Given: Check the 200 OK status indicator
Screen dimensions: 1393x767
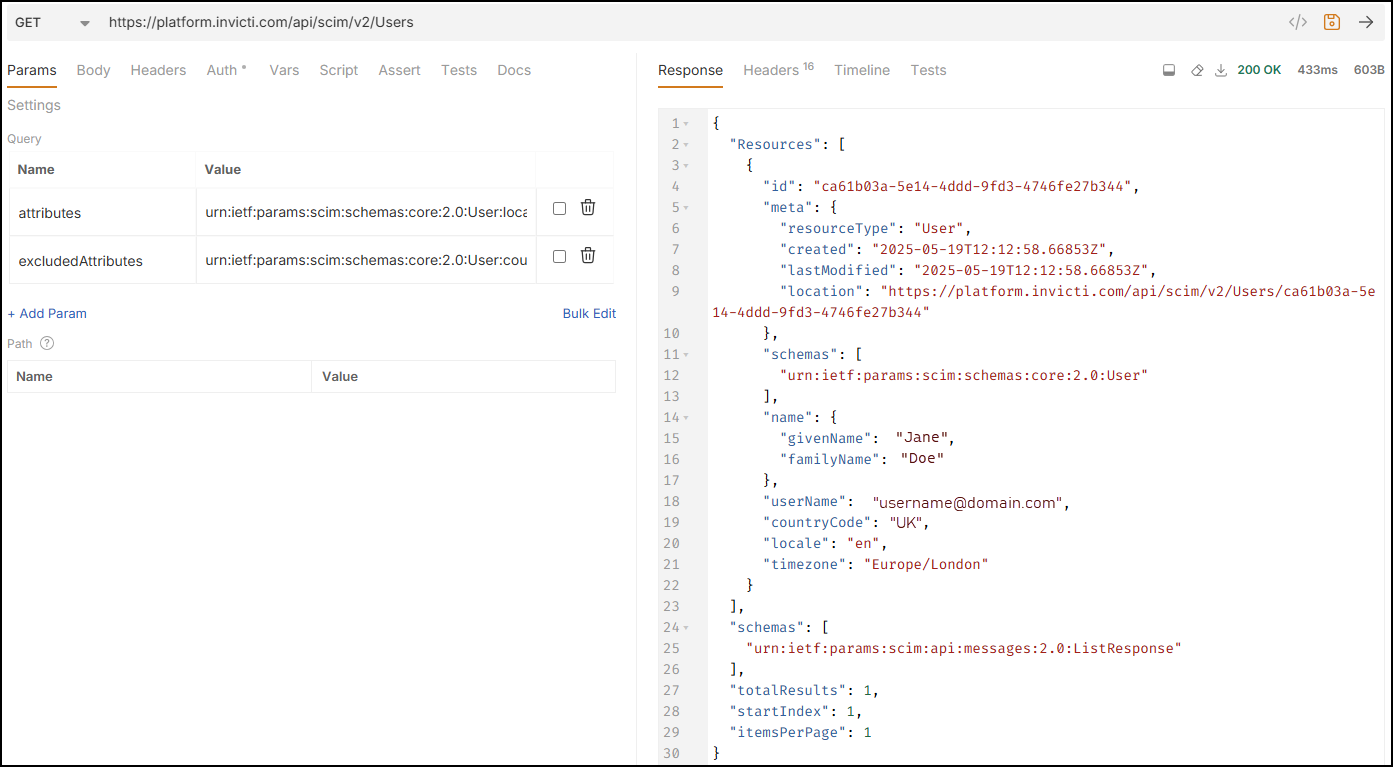Looking at the screenshot, I should pyautogui.click(x=1258, y=70).
